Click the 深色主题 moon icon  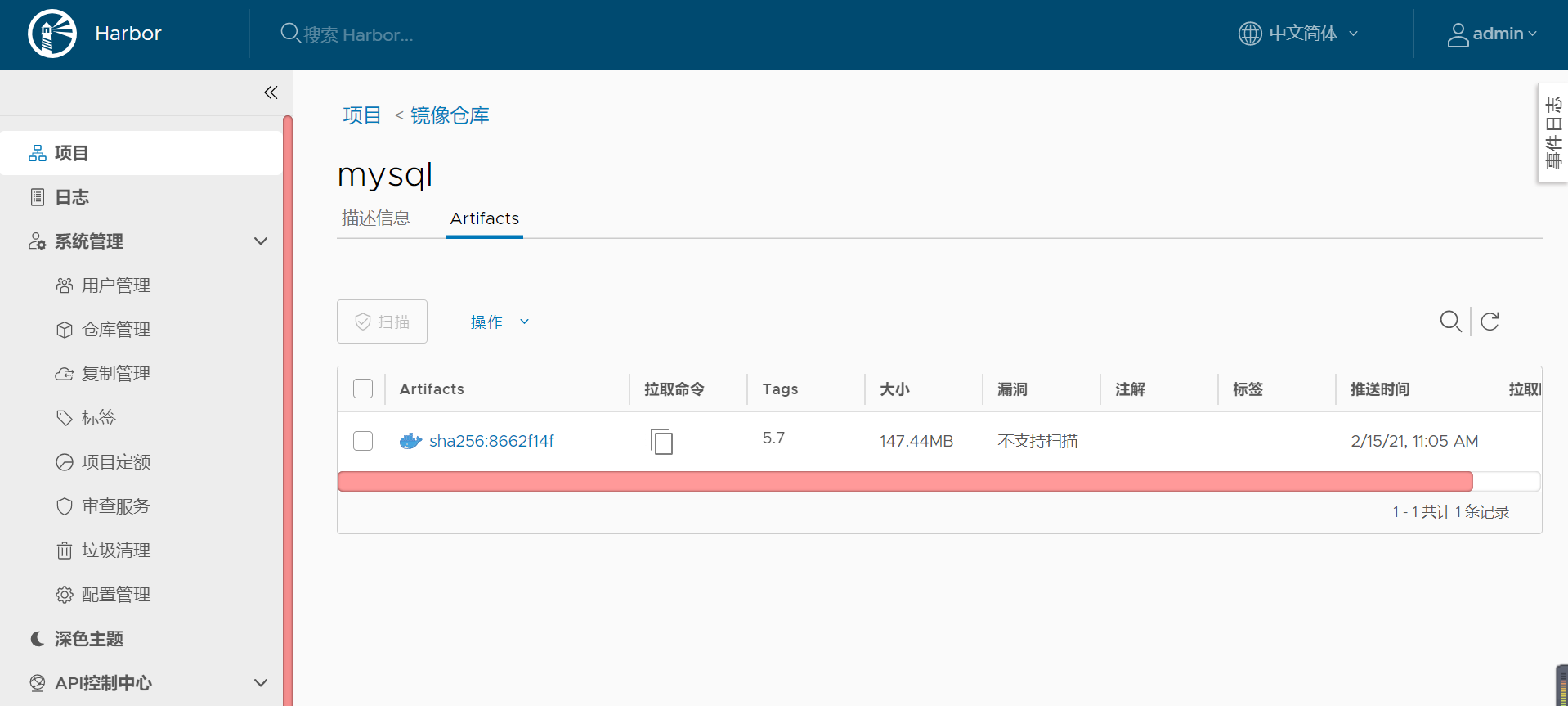[x=38, y=639]
